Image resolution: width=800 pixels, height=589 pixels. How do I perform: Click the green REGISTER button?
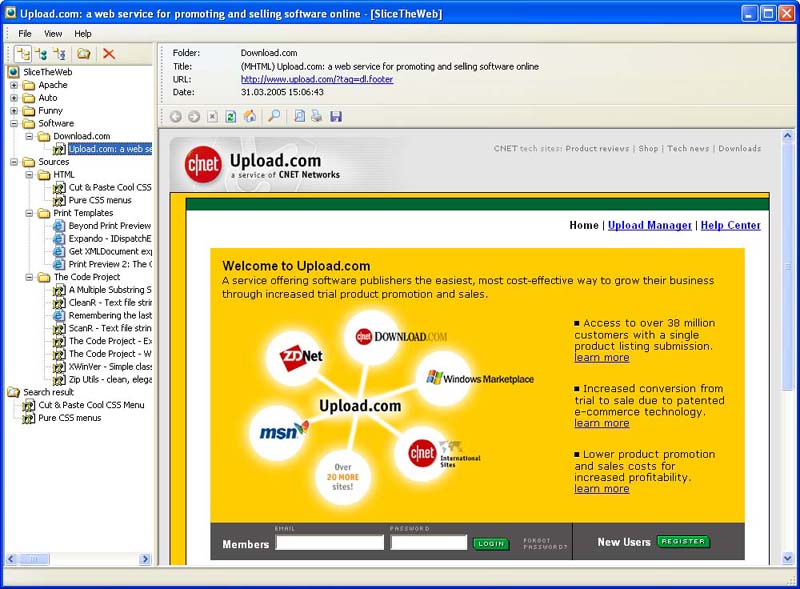683,541
